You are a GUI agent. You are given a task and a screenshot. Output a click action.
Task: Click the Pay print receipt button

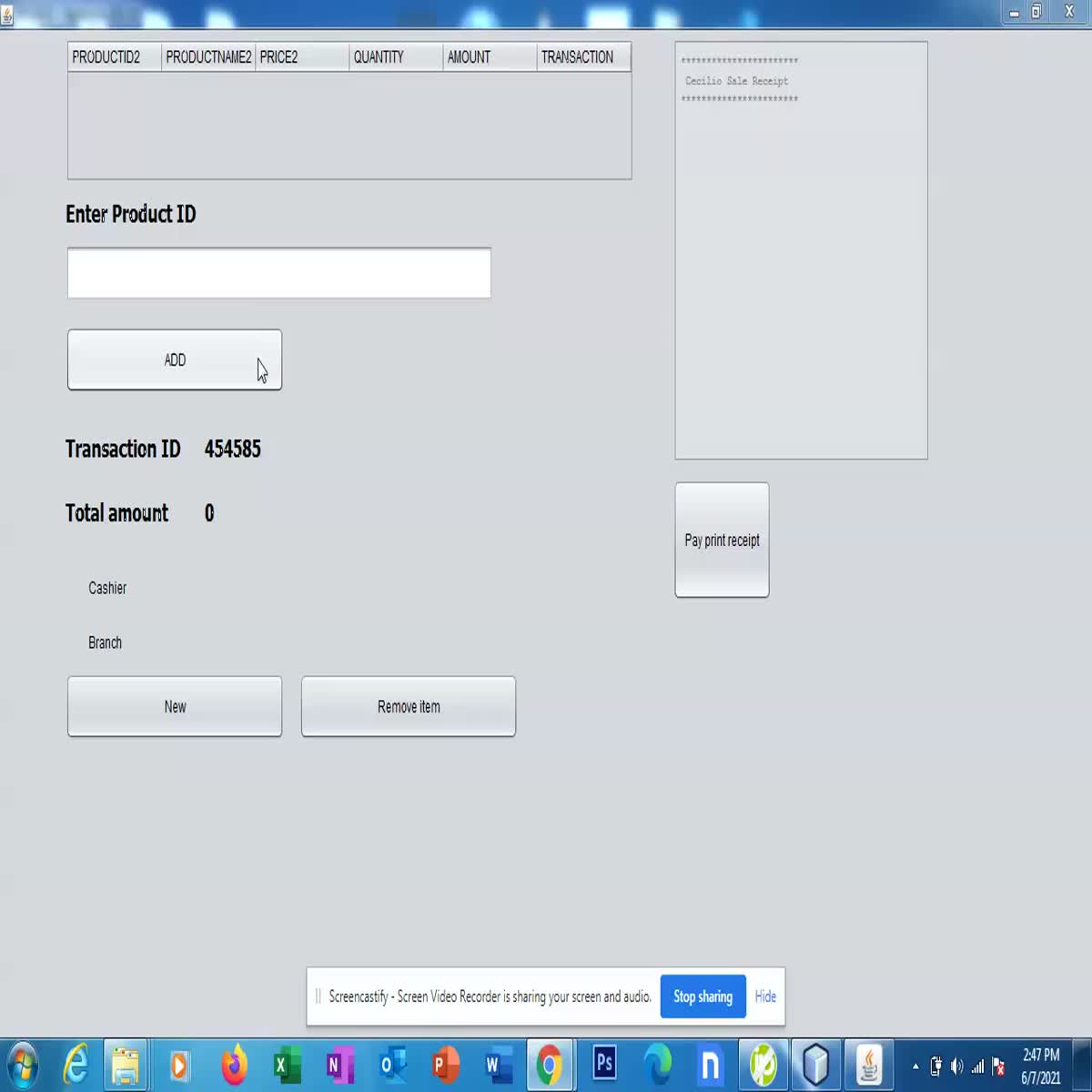722,540
